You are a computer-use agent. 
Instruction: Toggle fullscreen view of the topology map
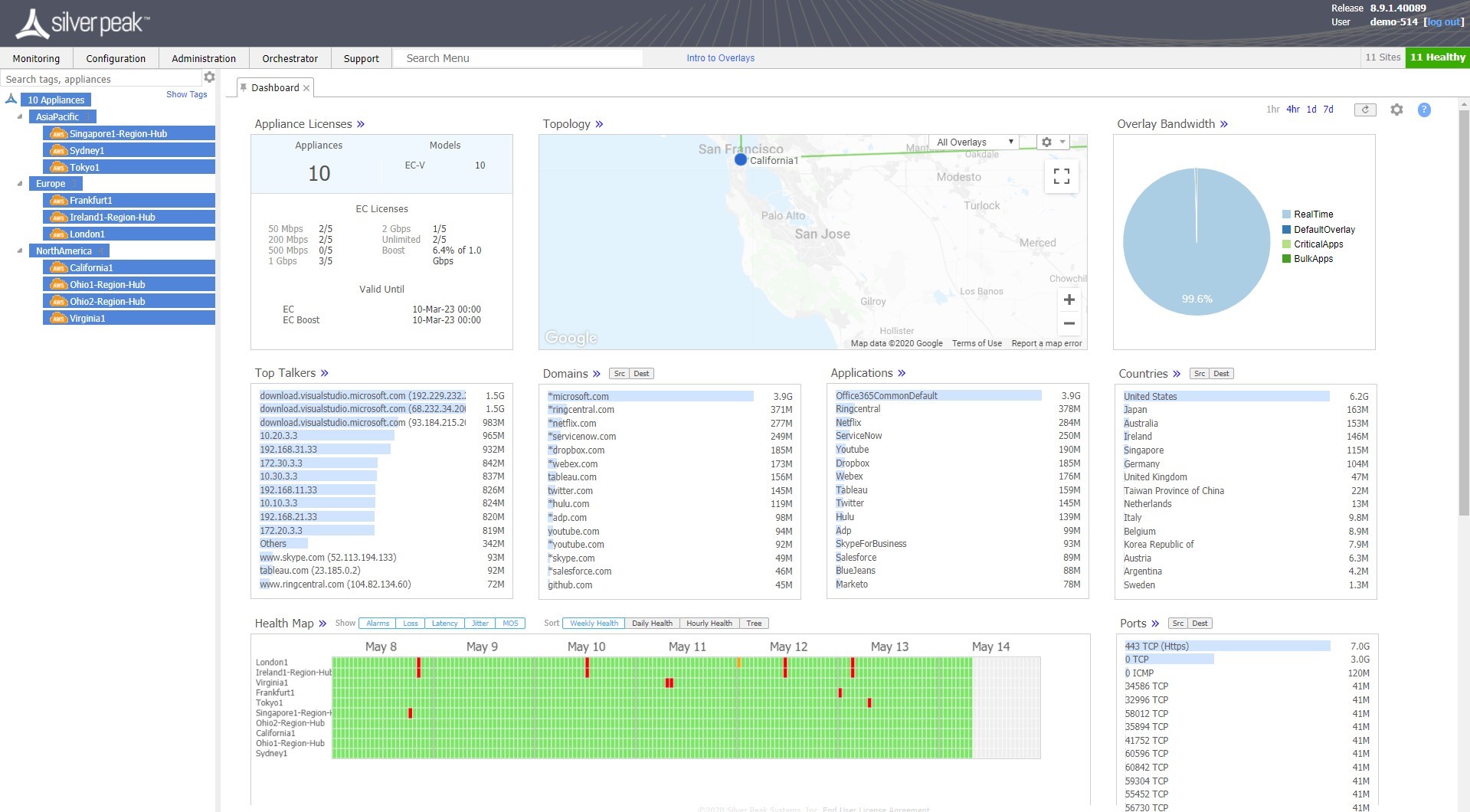click(x=1062, y=176)
